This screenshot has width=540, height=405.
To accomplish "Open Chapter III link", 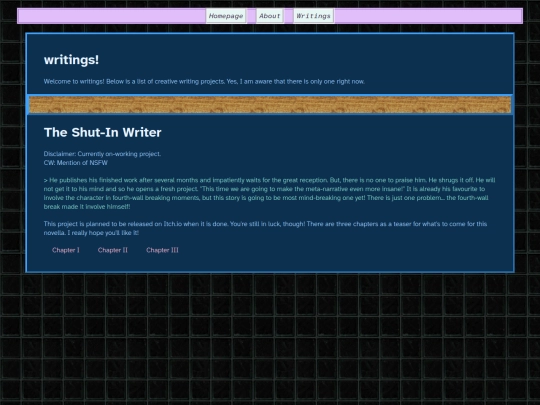I will click(x=162, y=250).
